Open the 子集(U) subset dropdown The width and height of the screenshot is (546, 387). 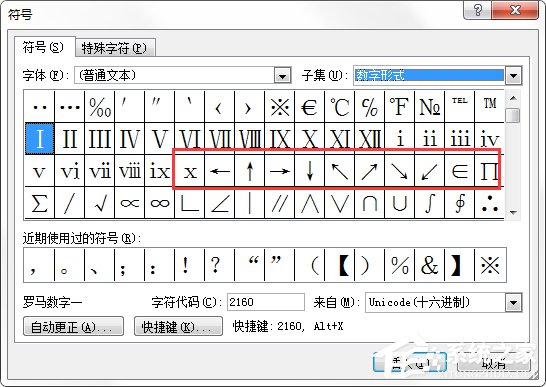[514, 75]
